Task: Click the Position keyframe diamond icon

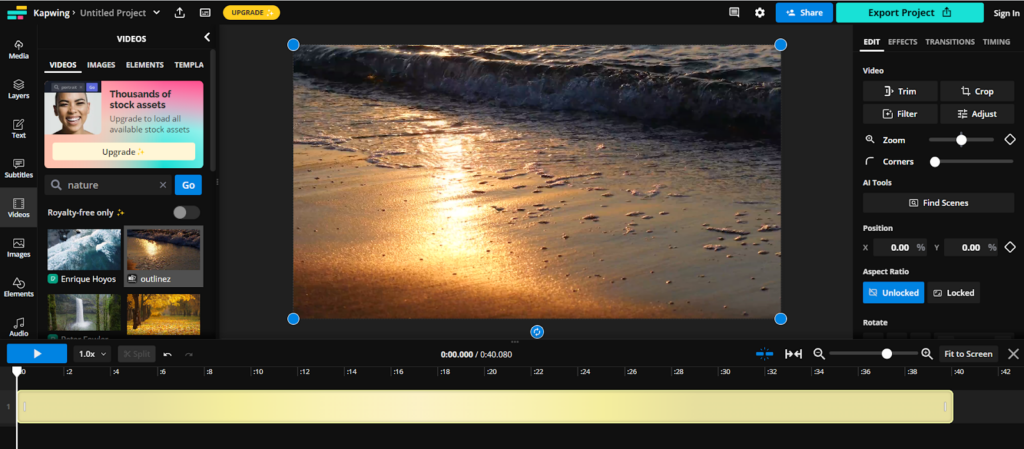Action: coord(1010,247)
